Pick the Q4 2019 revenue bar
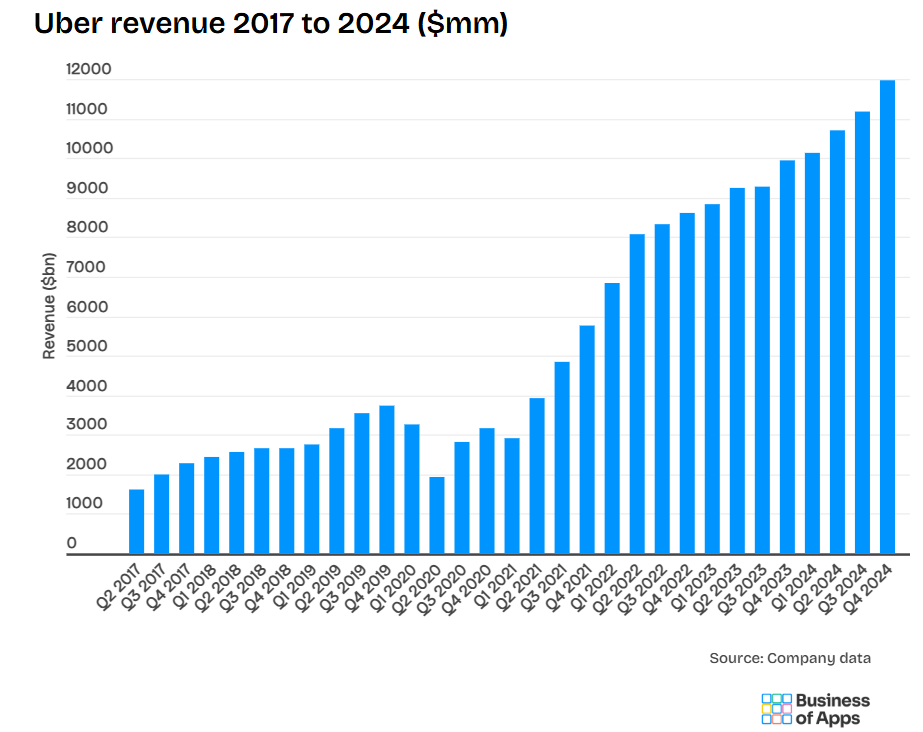Viewport: 923px width, 732px height. coord(387,480)
